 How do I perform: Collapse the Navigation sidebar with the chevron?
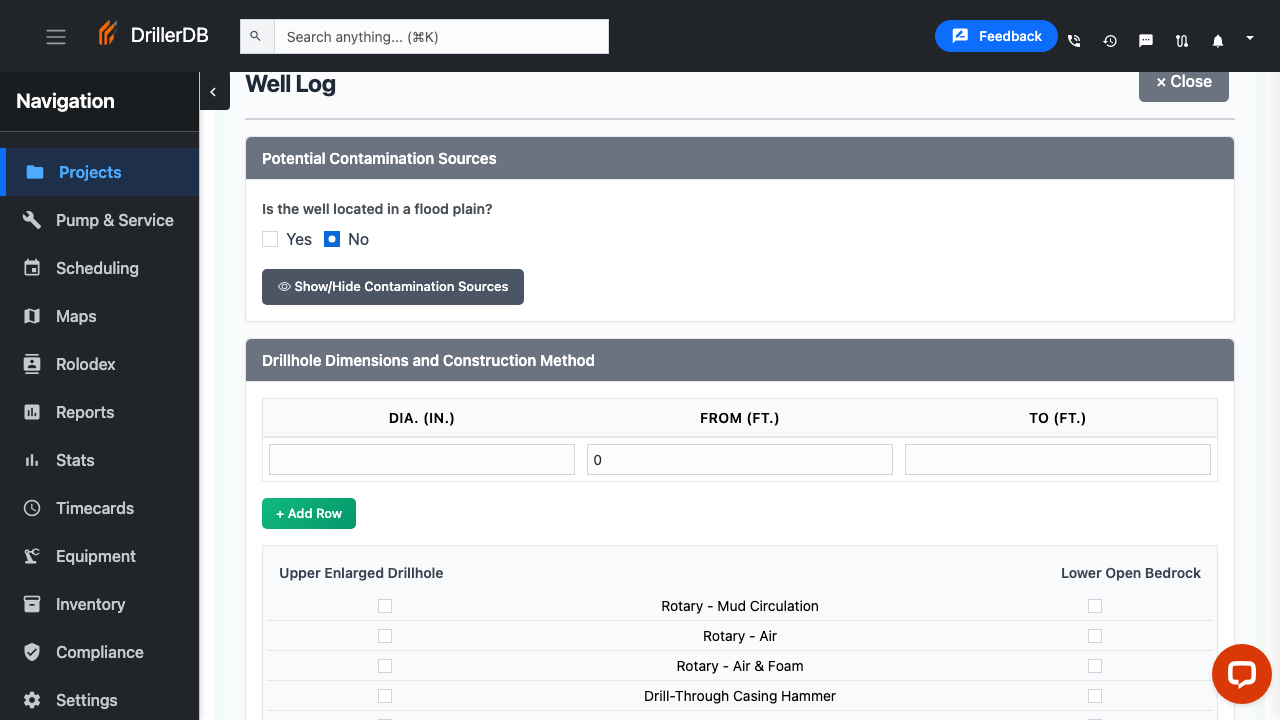pos(214,91)
